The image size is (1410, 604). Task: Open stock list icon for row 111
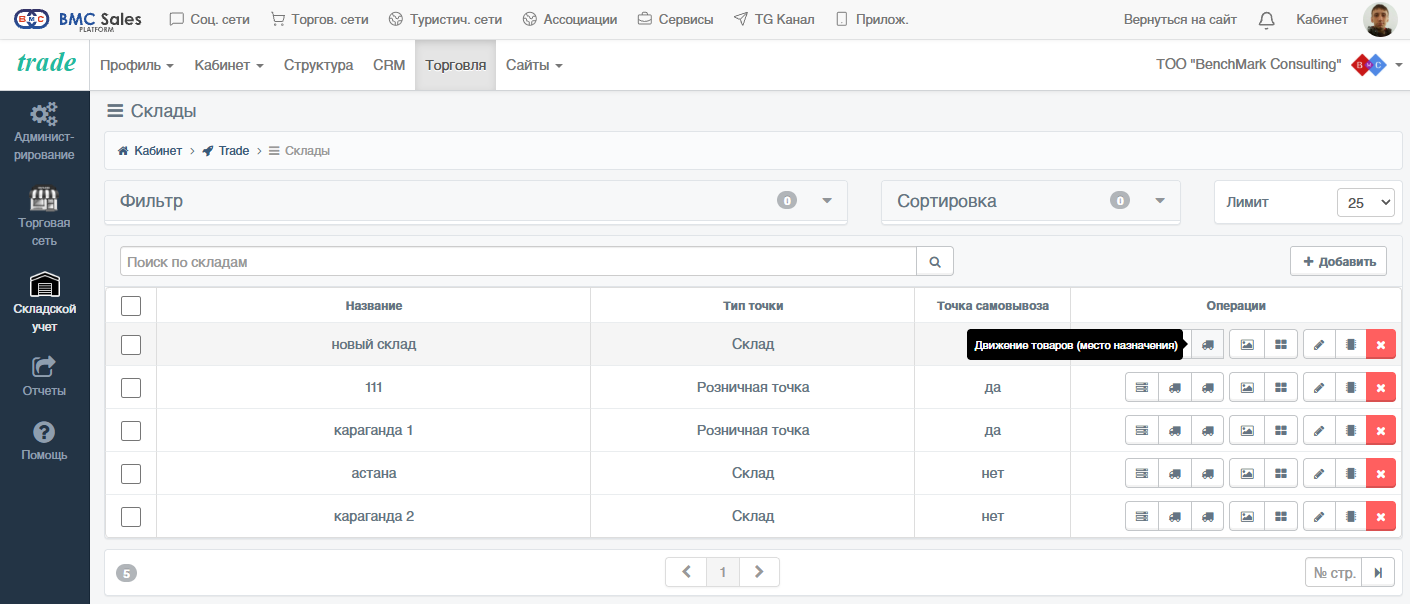[x=1142, y=387]
